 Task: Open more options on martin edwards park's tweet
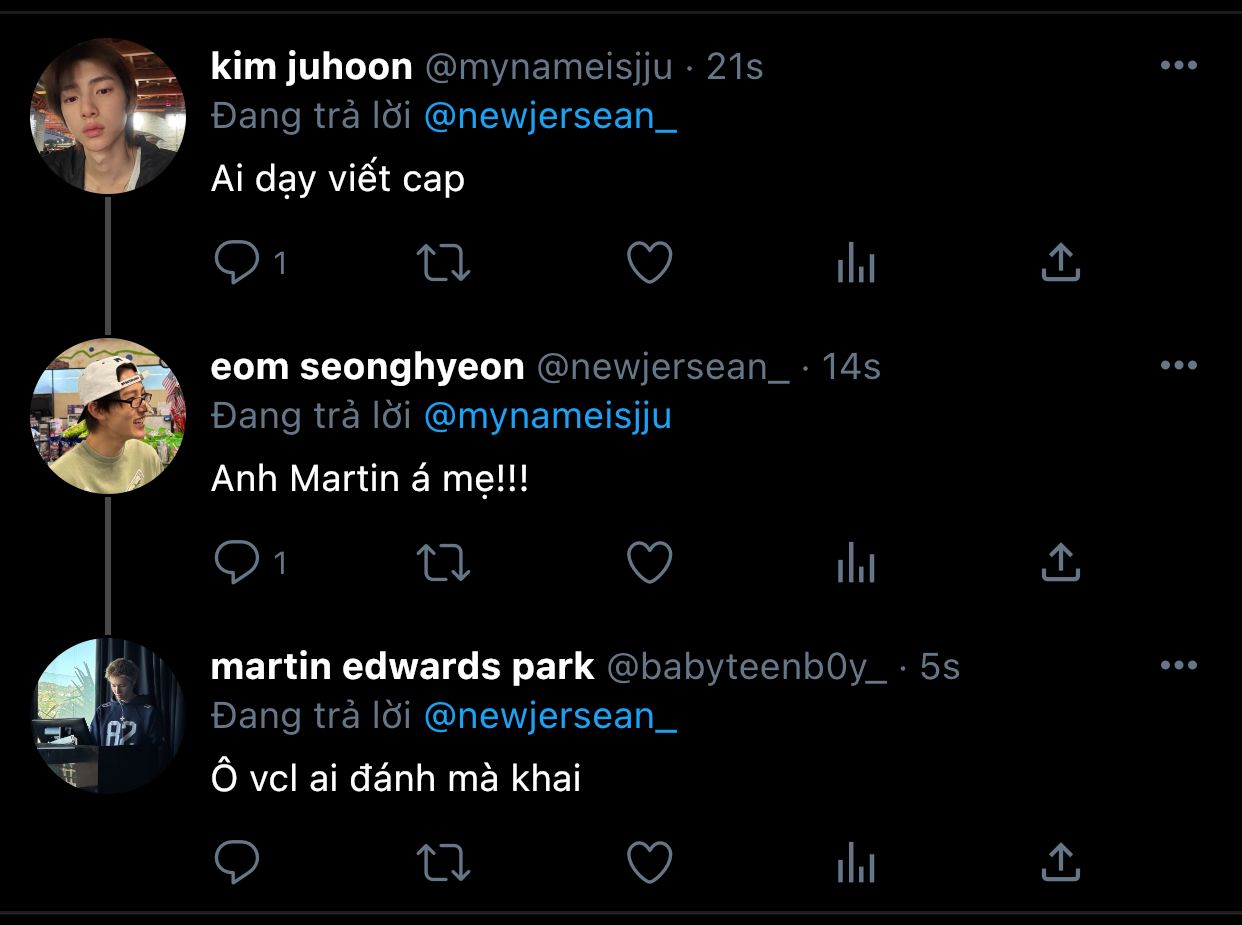(1179, 666)
